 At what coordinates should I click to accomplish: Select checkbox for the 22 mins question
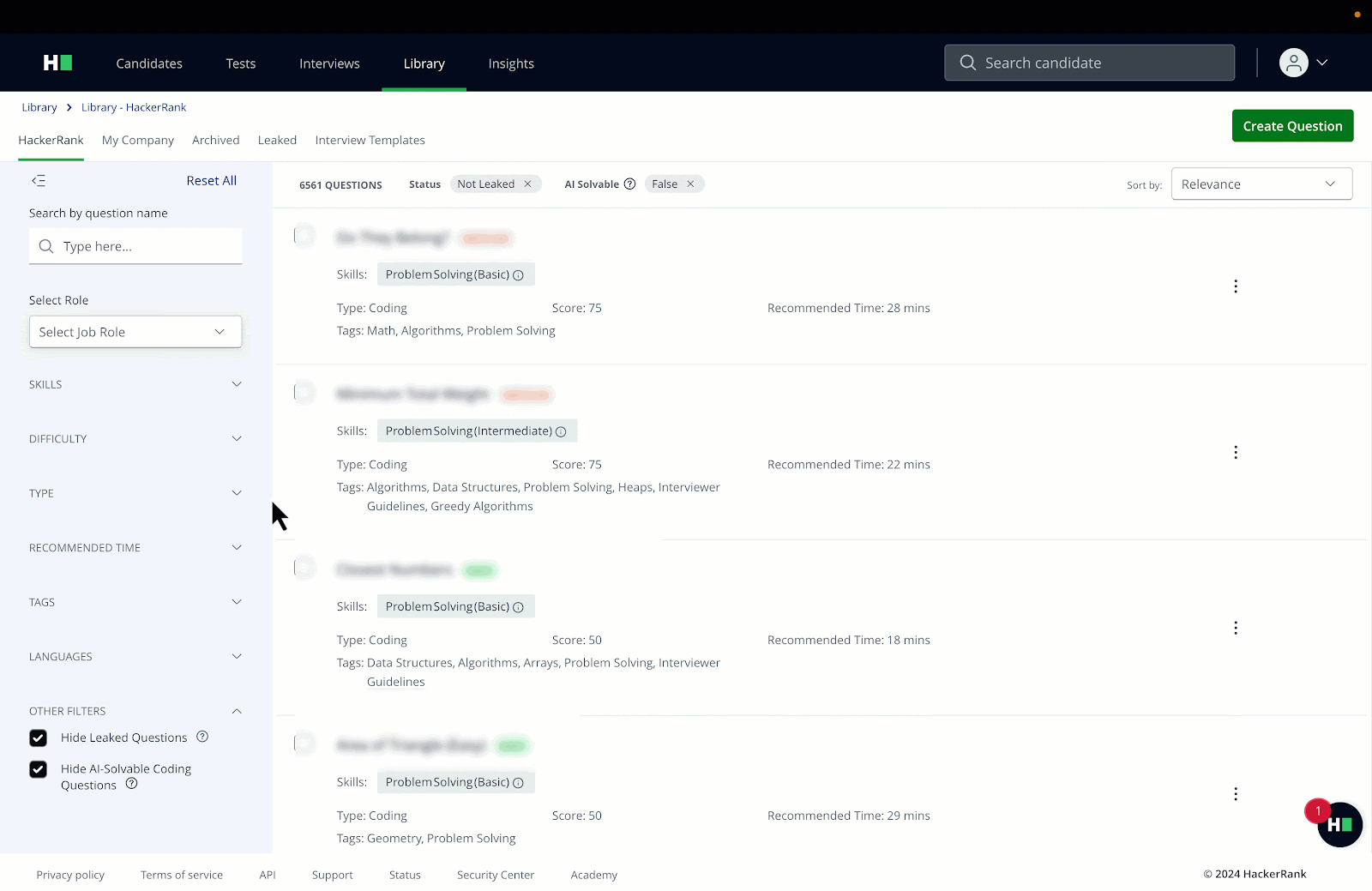pyautogui.click(x=304, y=392)
